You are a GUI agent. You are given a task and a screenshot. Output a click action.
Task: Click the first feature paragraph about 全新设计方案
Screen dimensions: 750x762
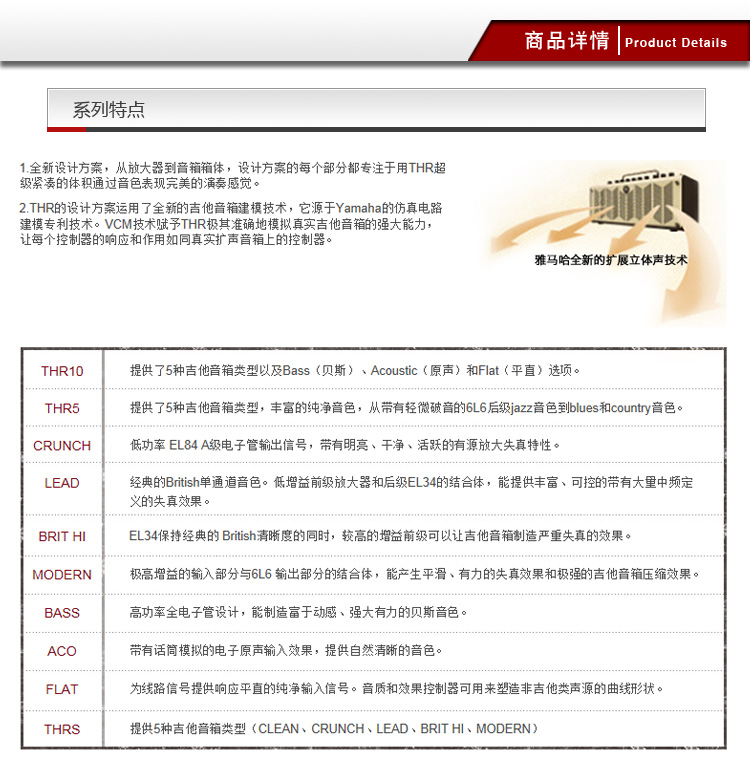click(x=232, y=175)
